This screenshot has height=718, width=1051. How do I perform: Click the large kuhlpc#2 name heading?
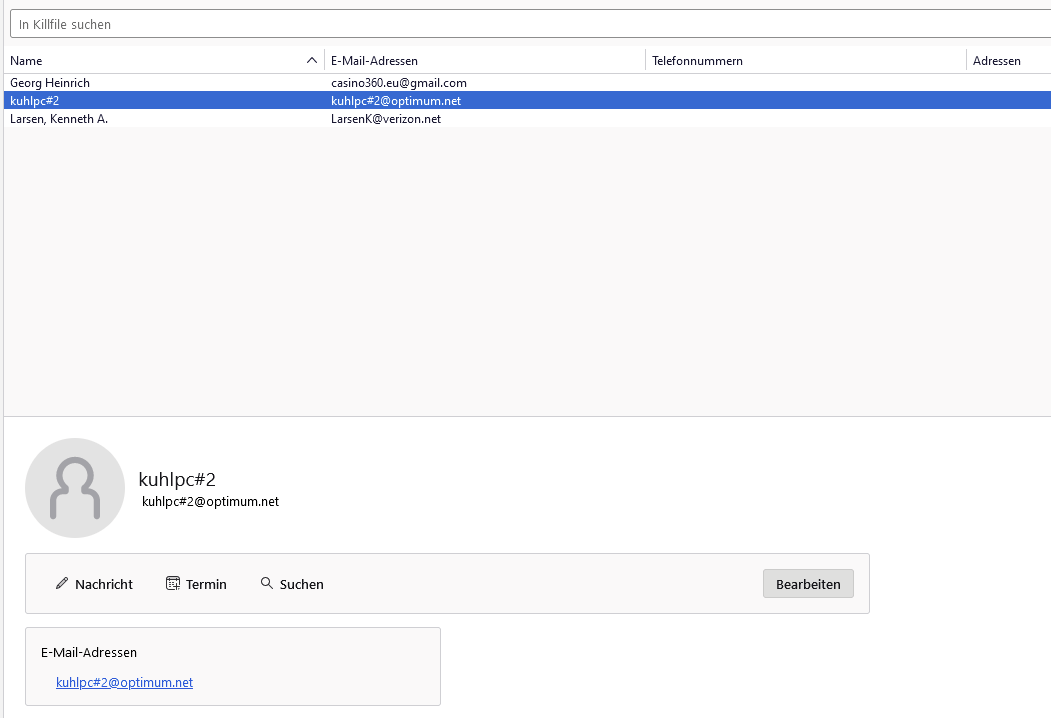(177, 479)
